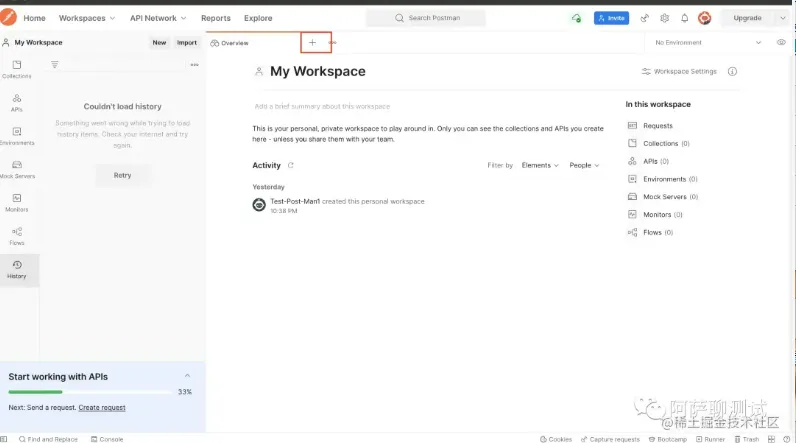Open Console in status bar

click(107, 439)
